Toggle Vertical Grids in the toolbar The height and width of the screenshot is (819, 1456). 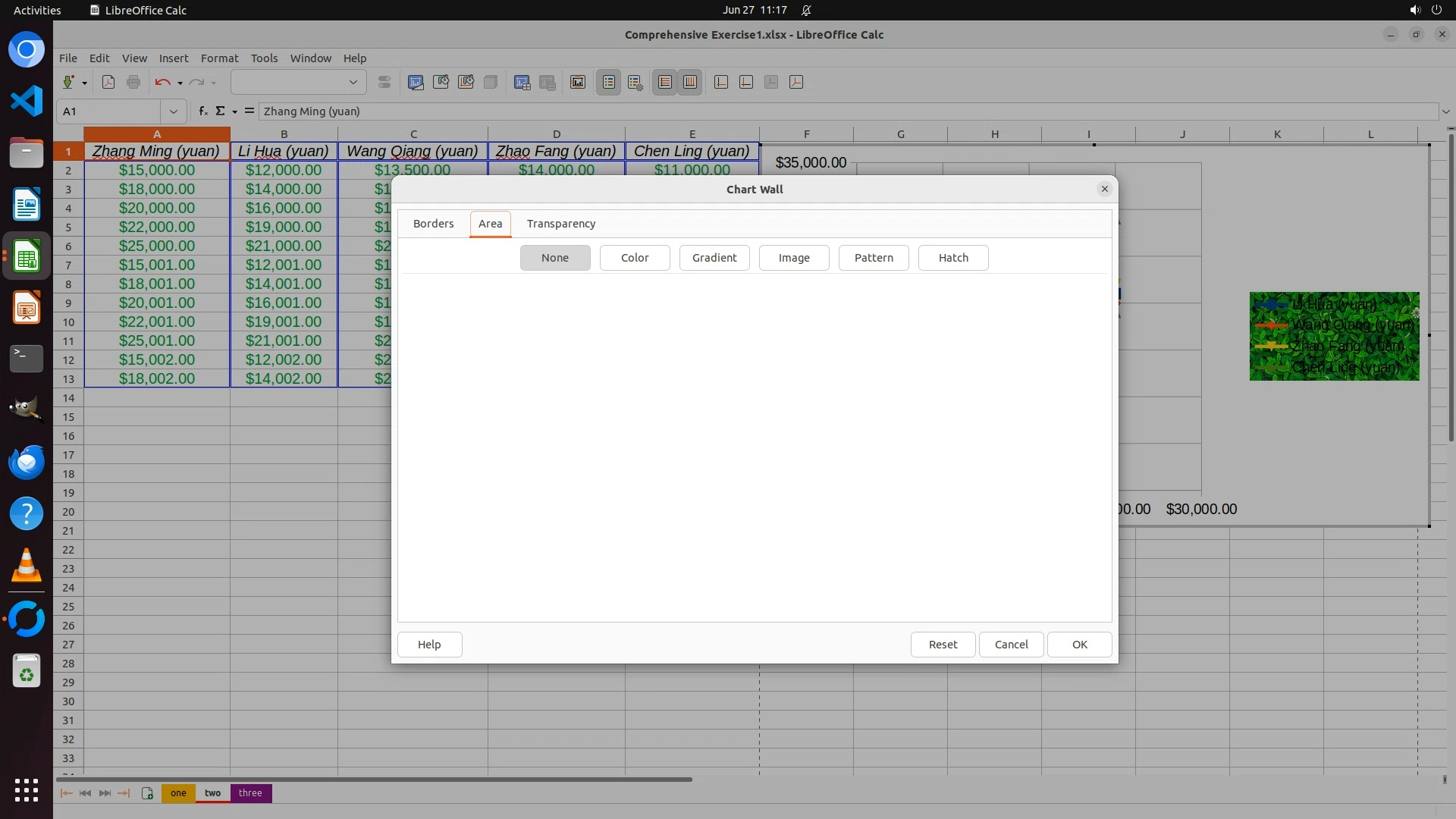click(690, 83)
